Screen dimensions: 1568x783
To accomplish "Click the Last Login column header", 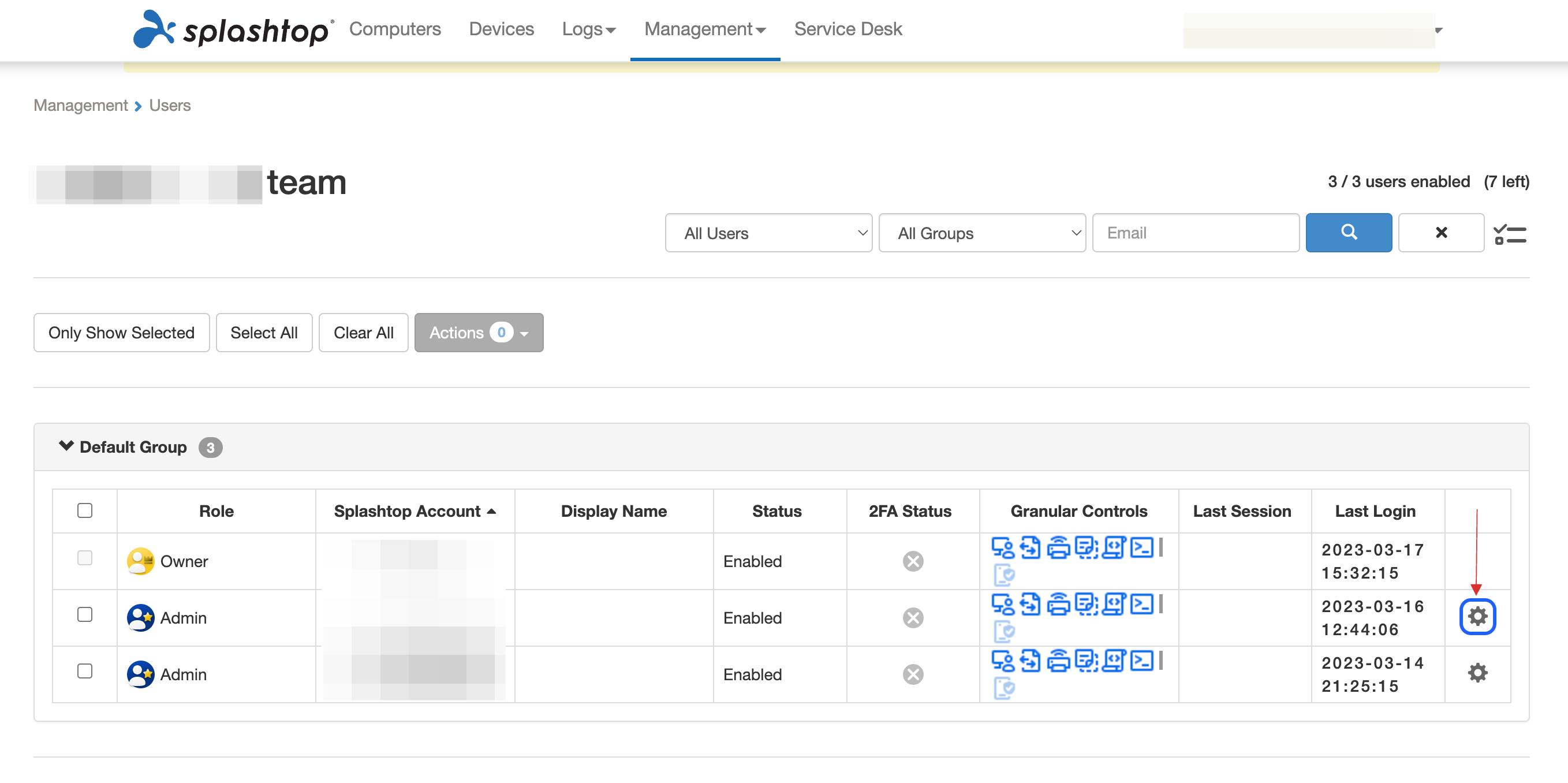I will tap(1375, 511).
